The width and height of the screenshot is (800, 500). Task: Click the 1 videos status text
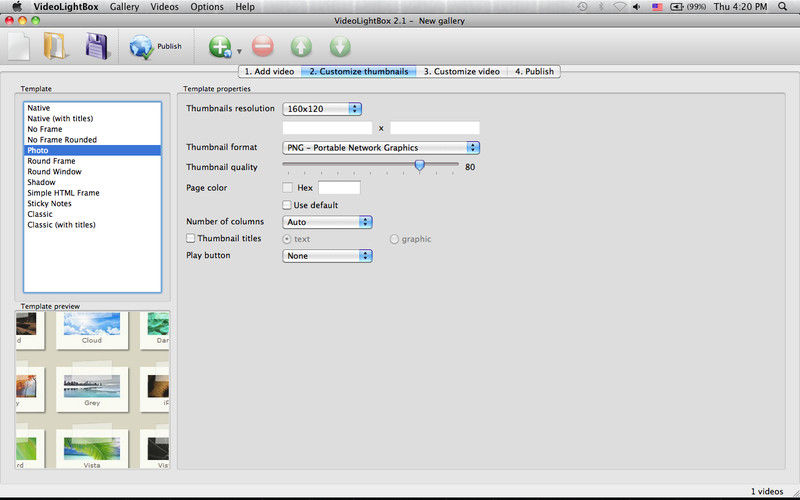click(767, 491)
